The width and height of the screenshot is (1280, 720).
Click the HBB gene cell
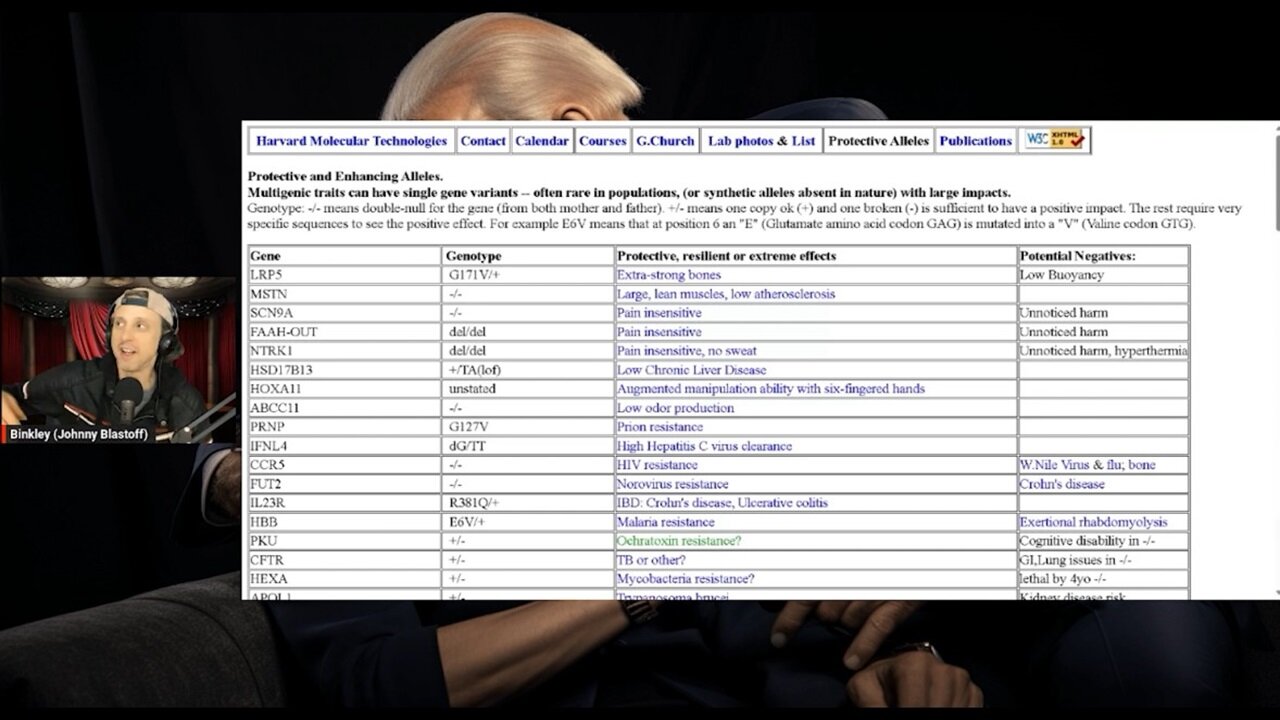tap(345, 522)
